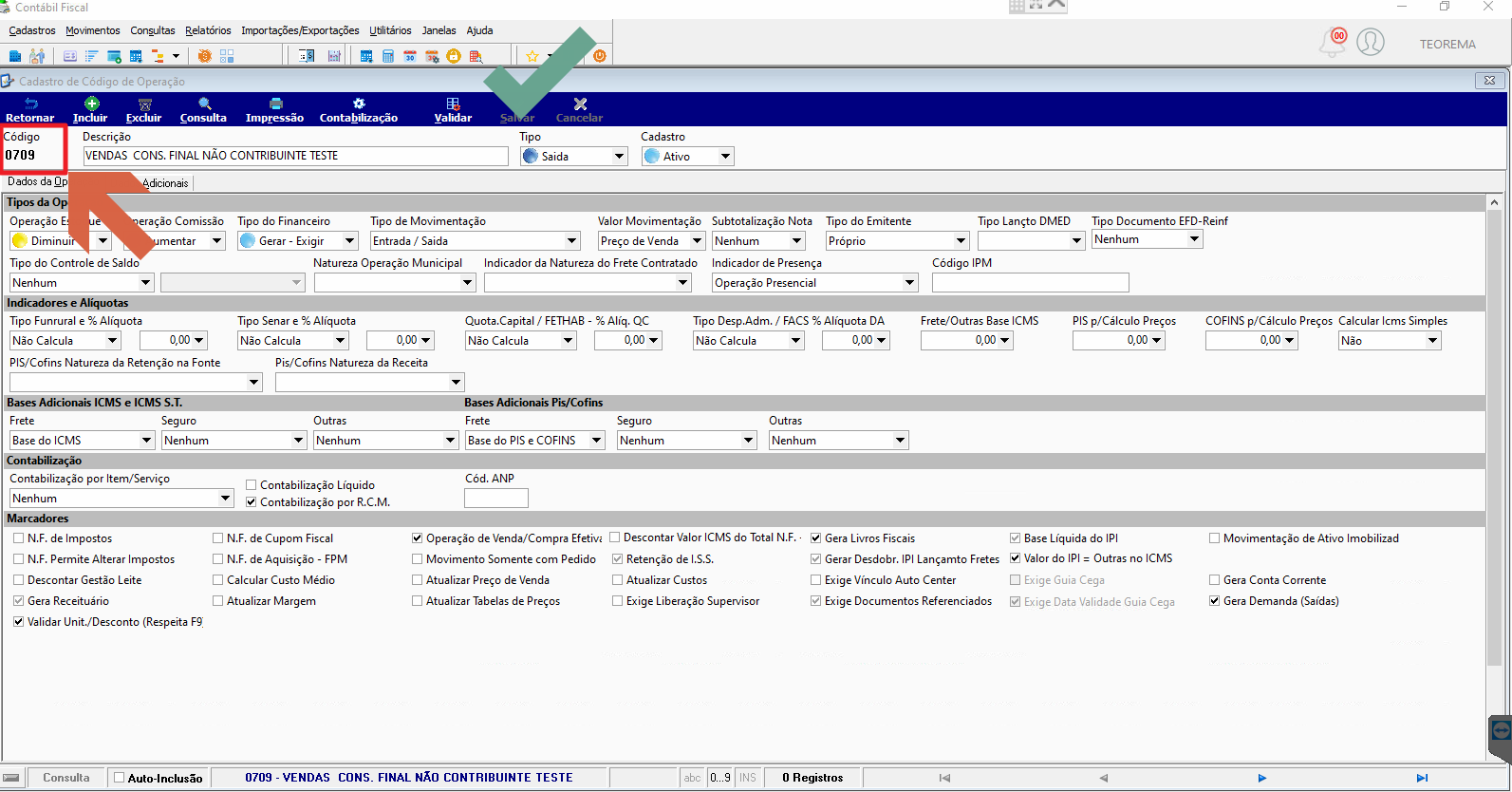Click the yellow star favorites icon
Viewport: 1512px width, 792px height.
(x=532, y=56)
